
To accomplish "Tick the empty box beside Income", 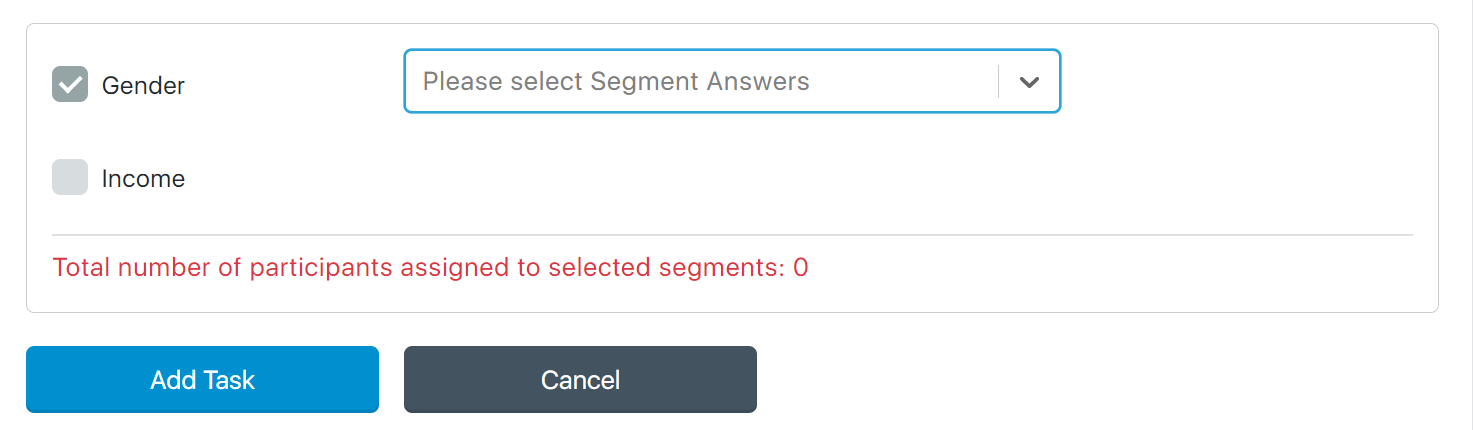I will [70, 178].
